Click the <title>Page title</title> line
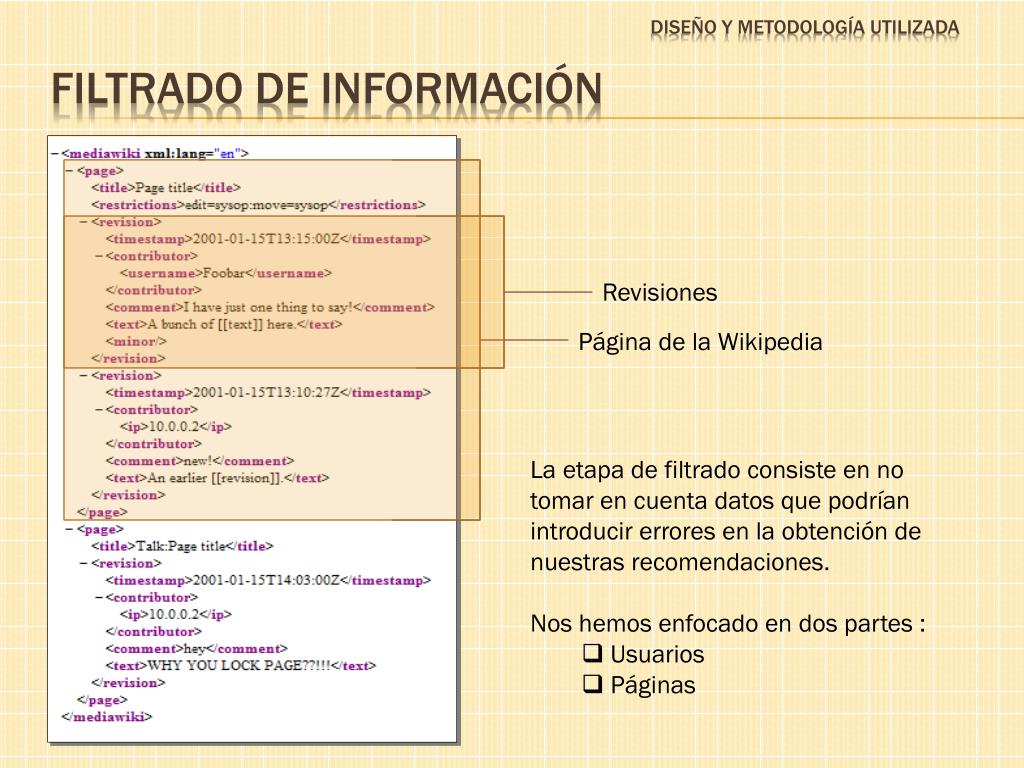1024x768 pixels. coord(166,187)
